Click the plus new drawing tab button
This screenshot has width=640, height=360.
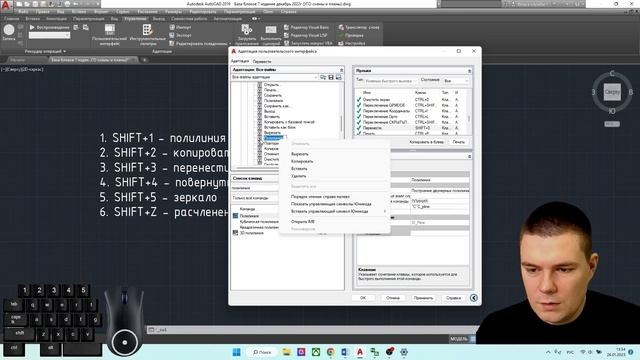tap(144, 60)
